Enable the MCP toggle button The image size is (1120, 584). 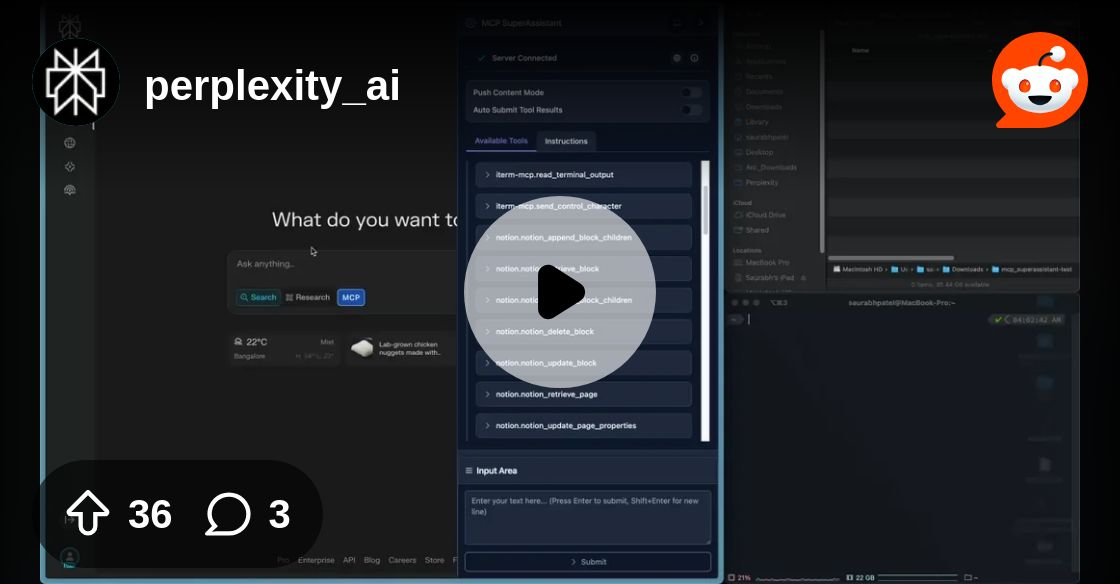click(351, 297)
